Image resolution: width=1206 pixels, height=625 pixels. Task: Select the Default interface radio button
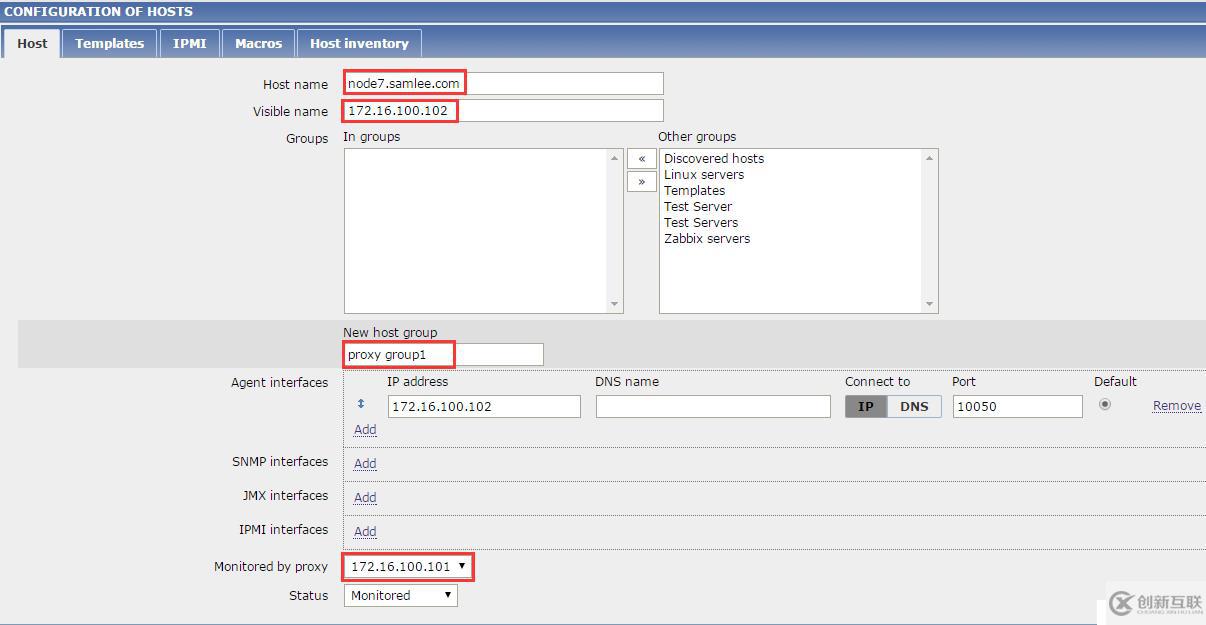(x=1105, y=404)
